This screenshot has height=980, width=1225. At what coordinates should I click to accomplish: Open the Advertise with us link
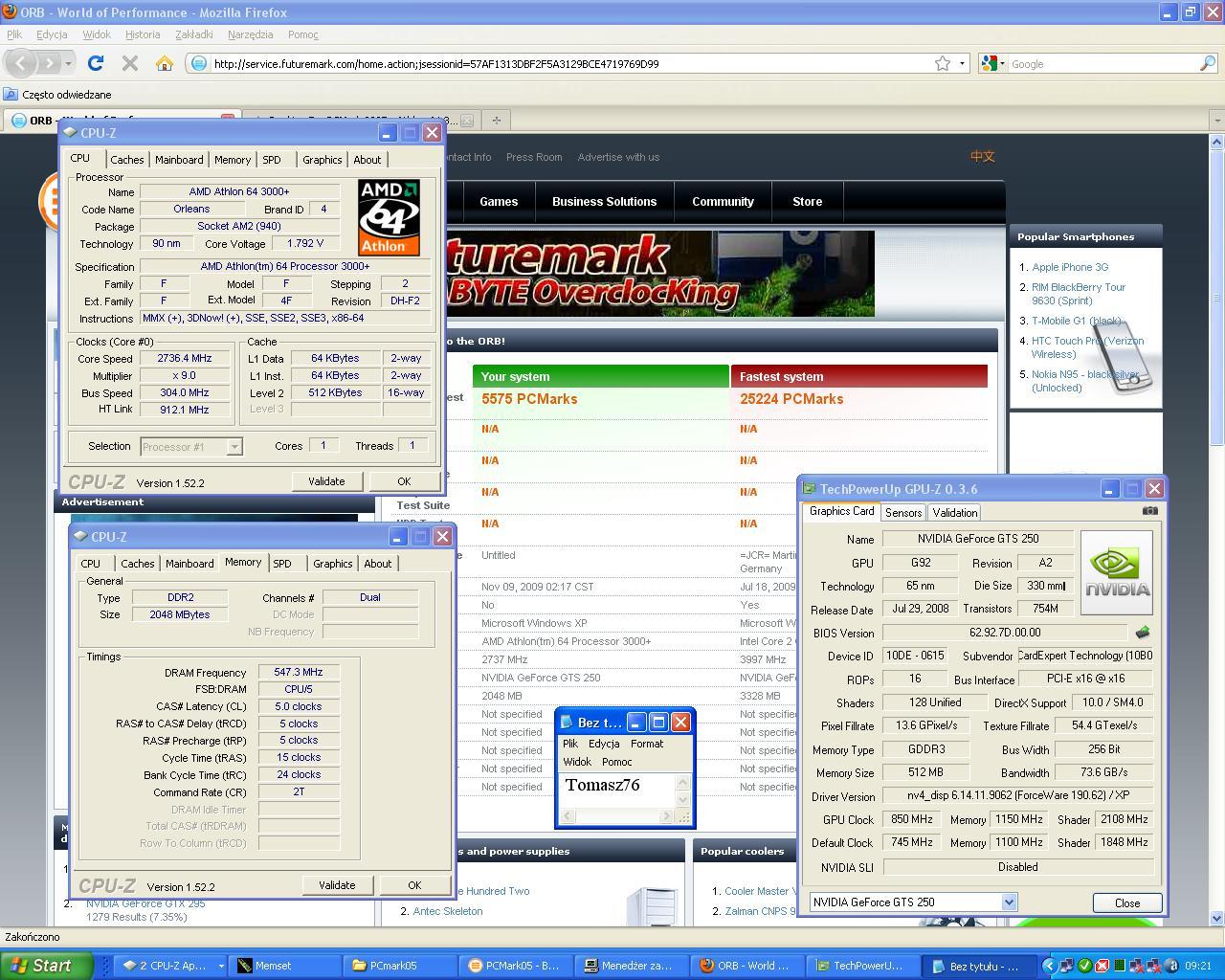point(618,157)
